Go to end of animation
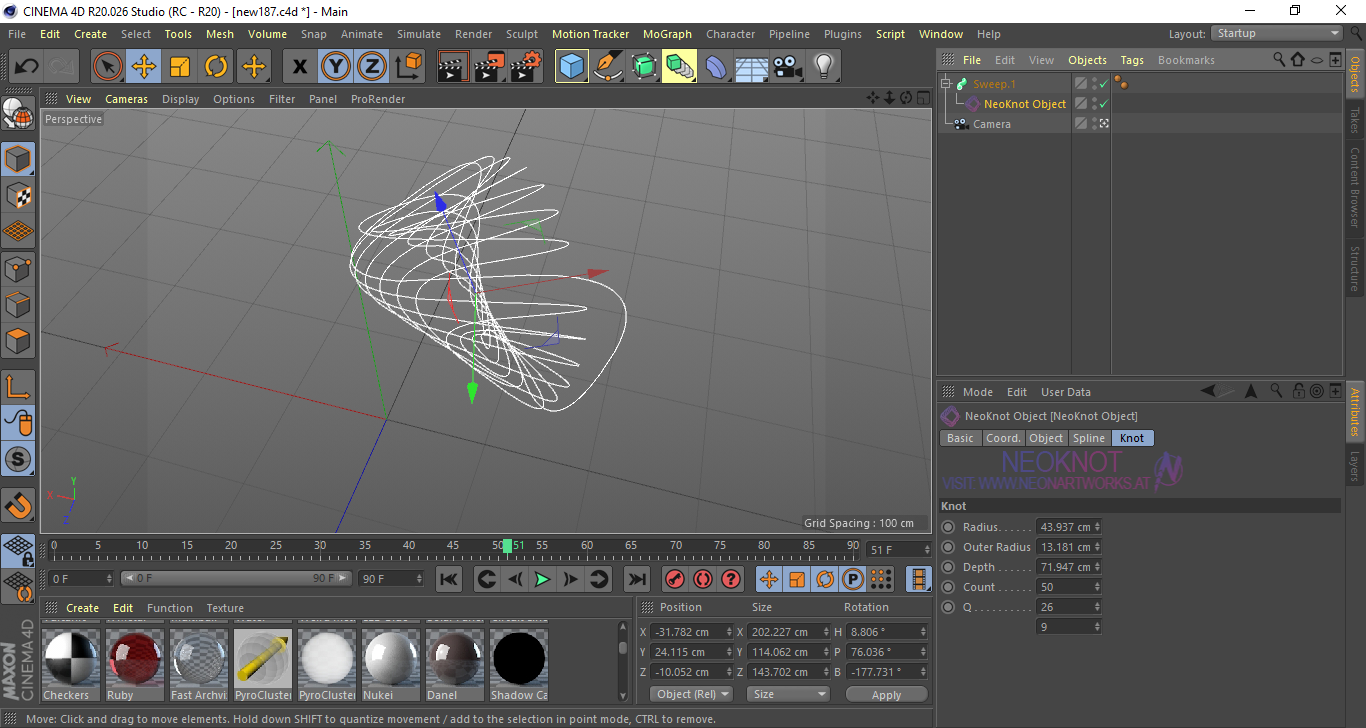The height and width of the screenshot is (728, 1366). 636,579
